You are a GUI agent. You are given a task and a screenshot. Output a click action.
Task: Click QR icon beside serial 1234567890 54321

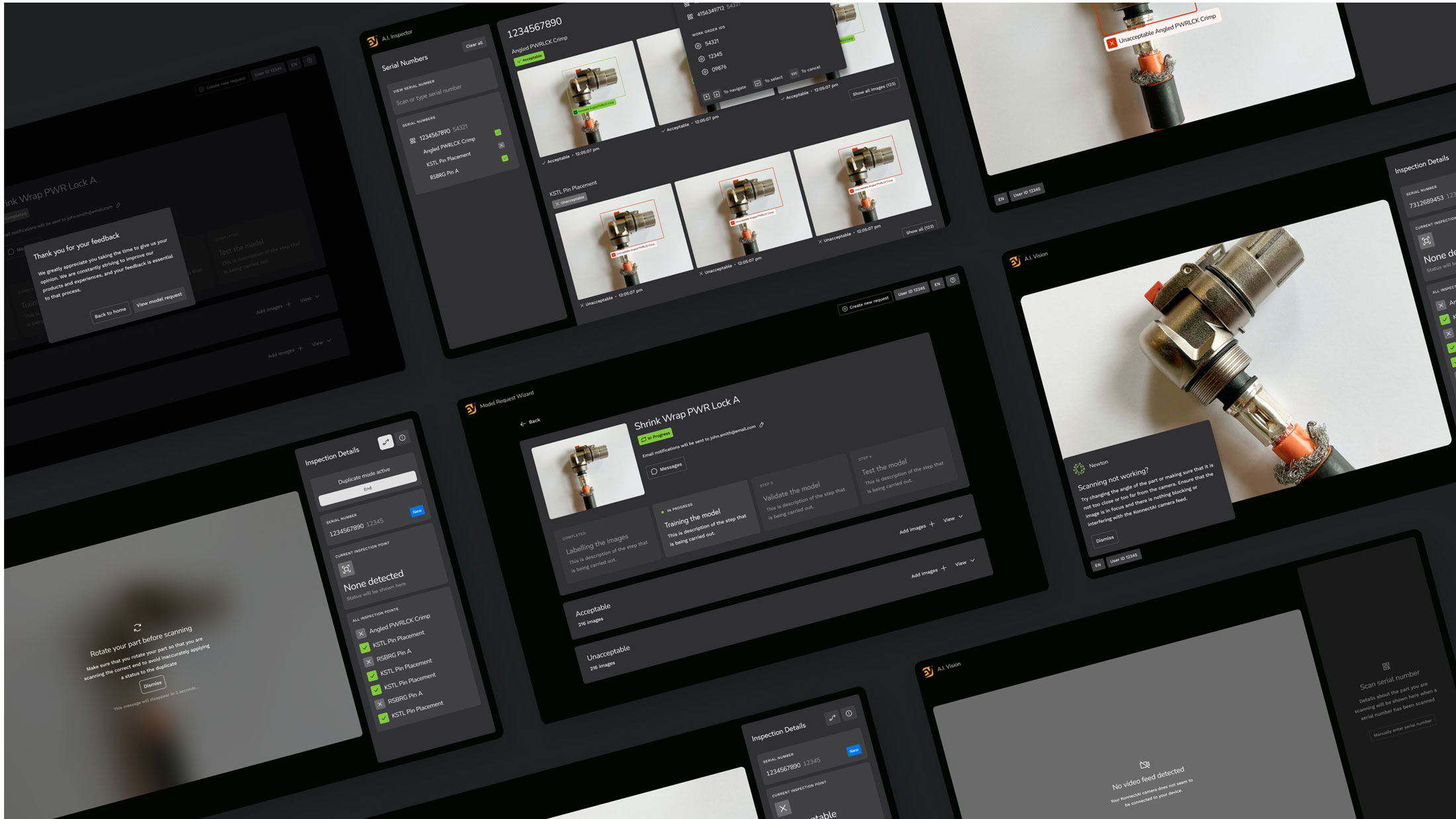point(413,140)
